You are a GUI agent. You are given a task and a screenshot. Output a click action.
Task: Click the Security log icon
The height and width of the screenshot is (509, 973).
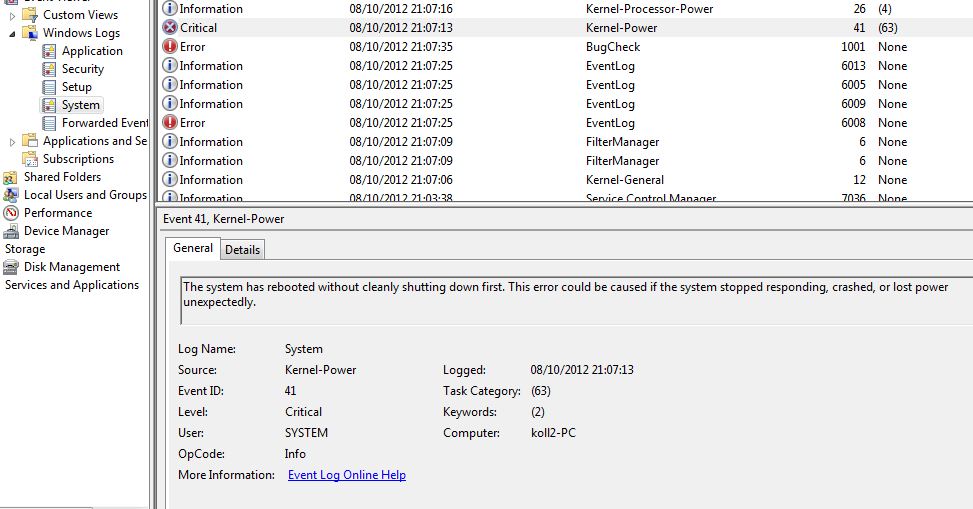pyautogui.click(x=49, y=69)
